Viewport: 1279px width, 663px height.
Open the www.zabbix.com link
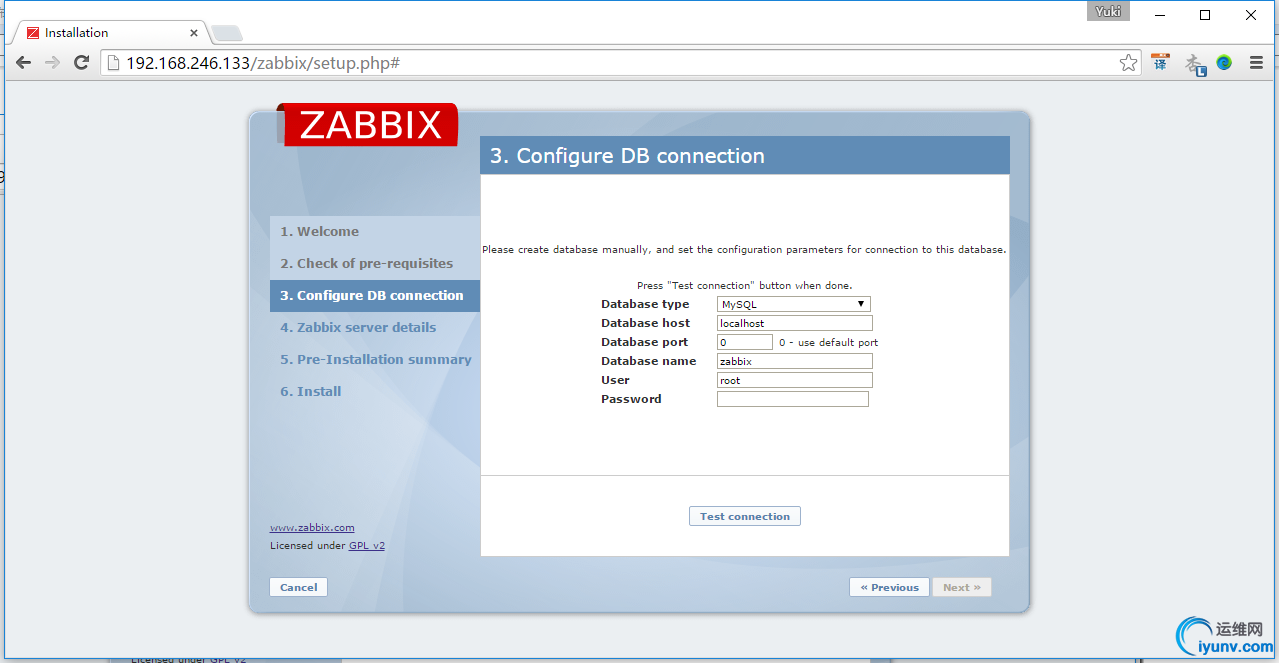(312, 527)
